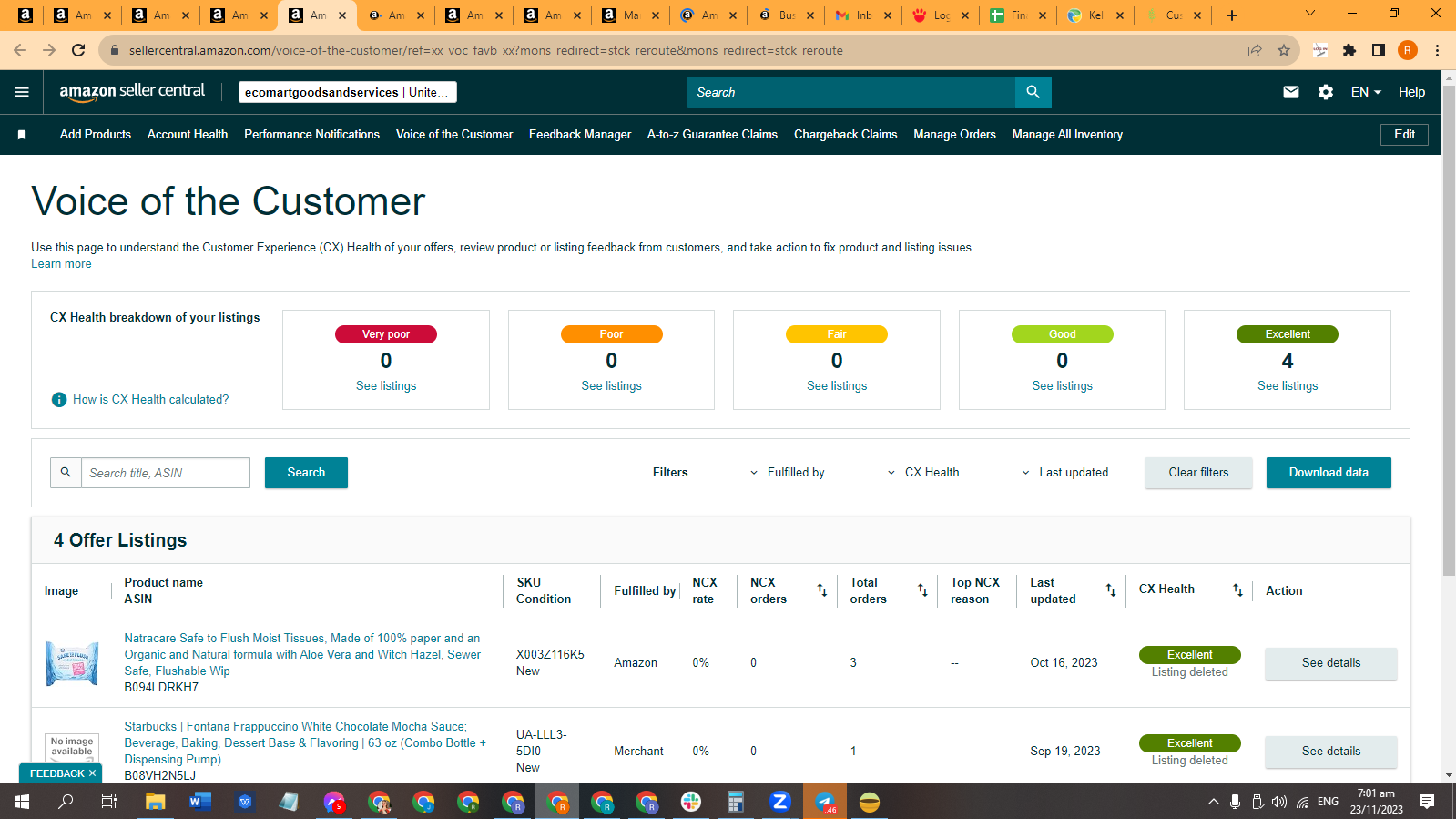This screenshot has width=1456, height=819.
Task: Open Calculator from the taskbar
Action: coord(736,802)
